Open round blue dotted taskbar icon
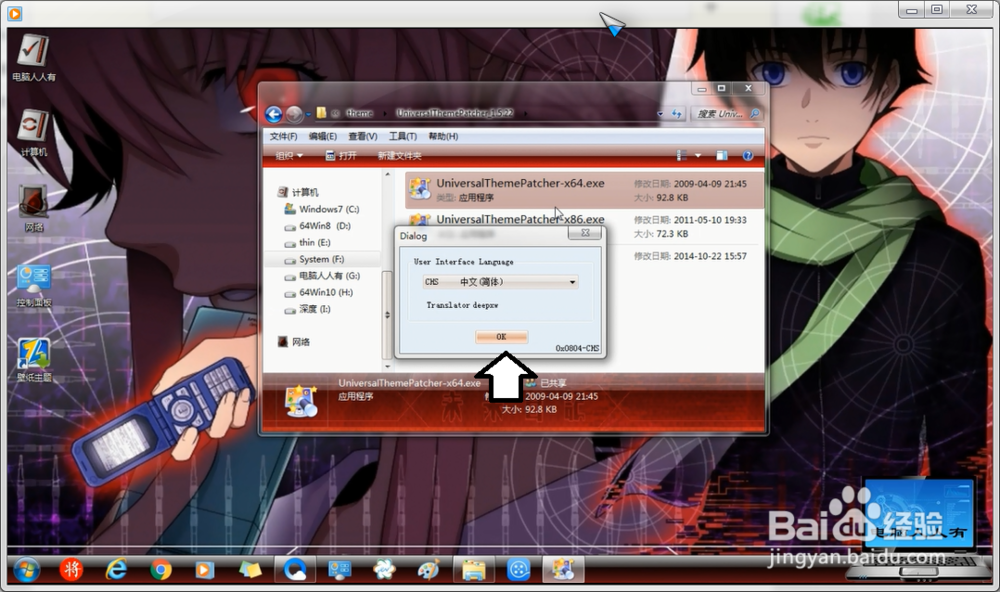The height and width of the screenshot is (592, 1000). pos(518,570)
